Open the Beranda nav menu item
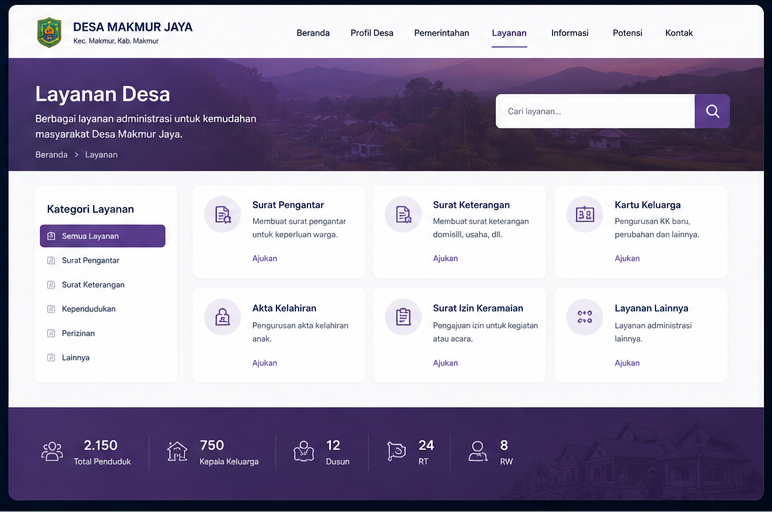This screenshot has height=512, width=772. point(313,33)
